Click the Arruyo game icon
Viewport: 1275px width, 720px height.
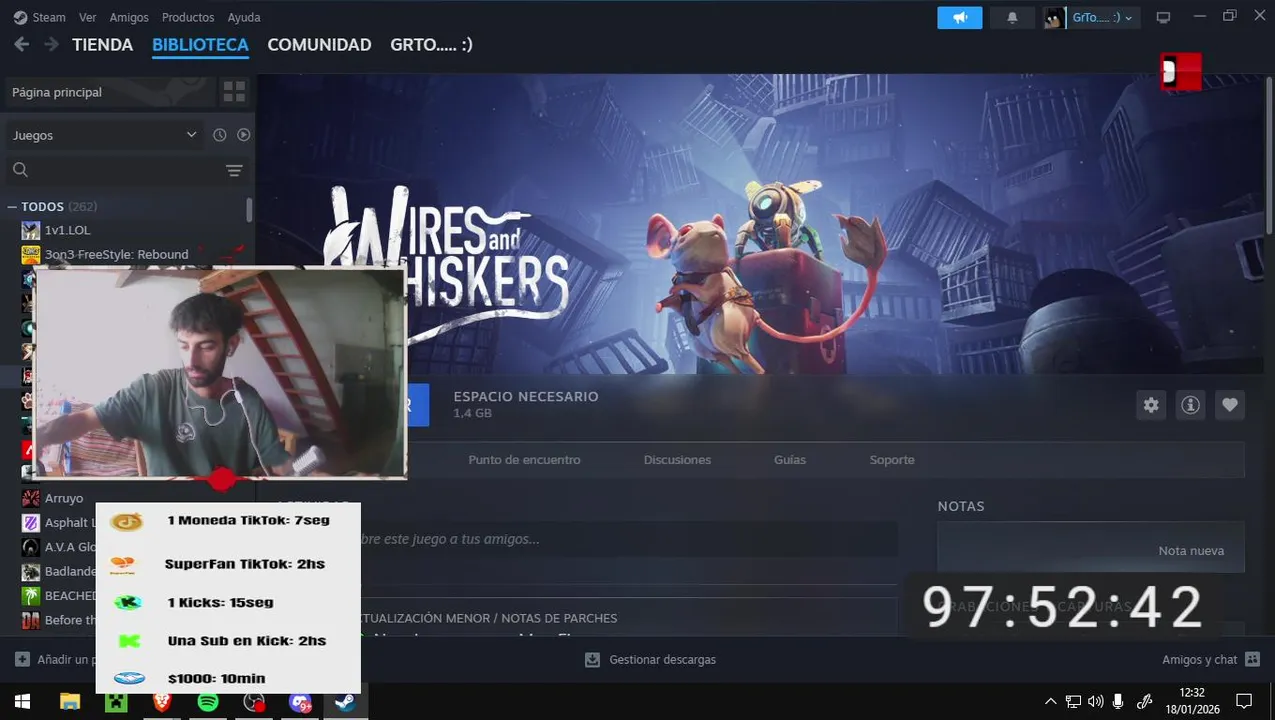[x=31, y=498]
